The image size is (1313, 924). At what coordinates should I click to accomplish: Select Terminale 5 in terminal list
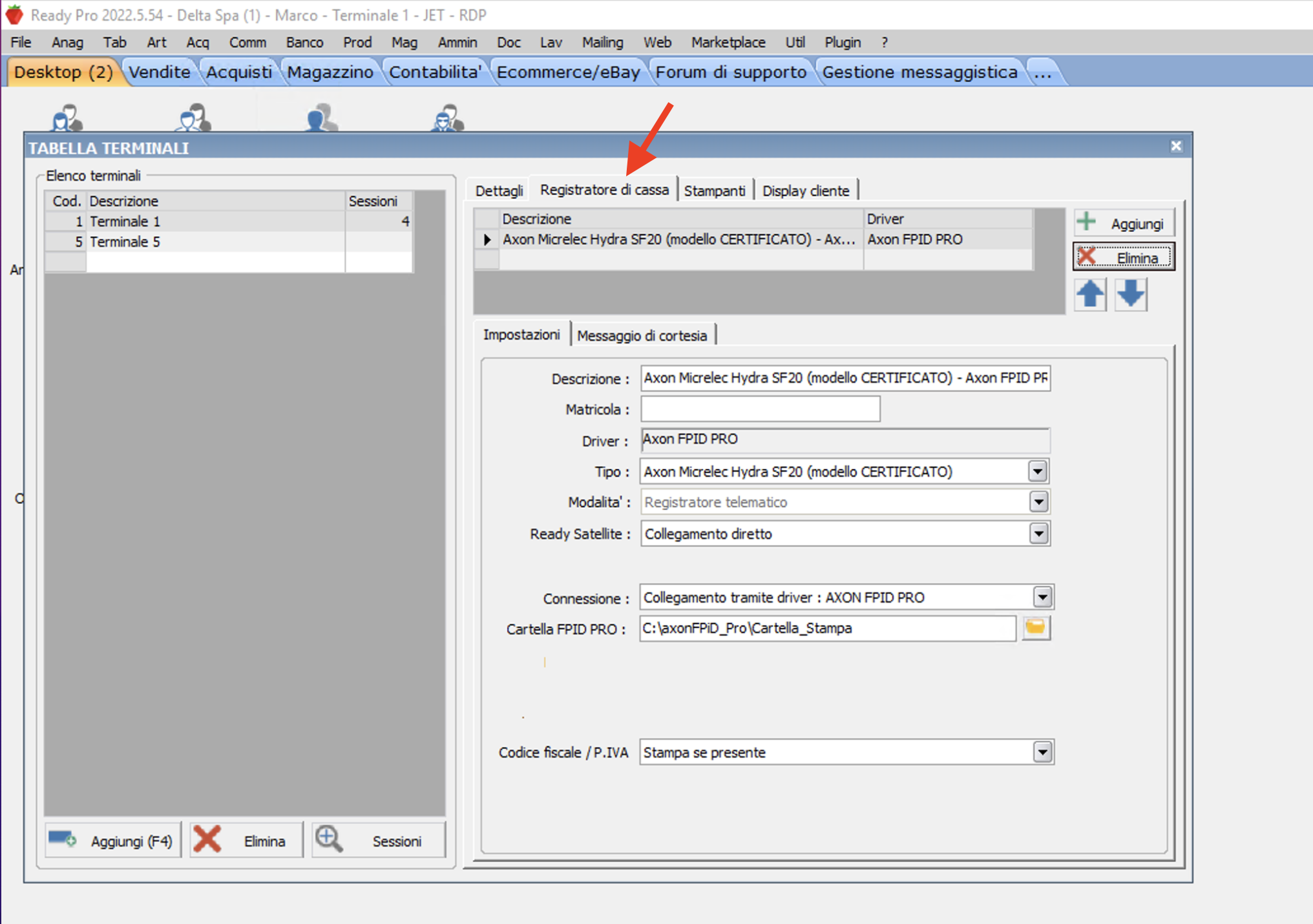[228, 242]
